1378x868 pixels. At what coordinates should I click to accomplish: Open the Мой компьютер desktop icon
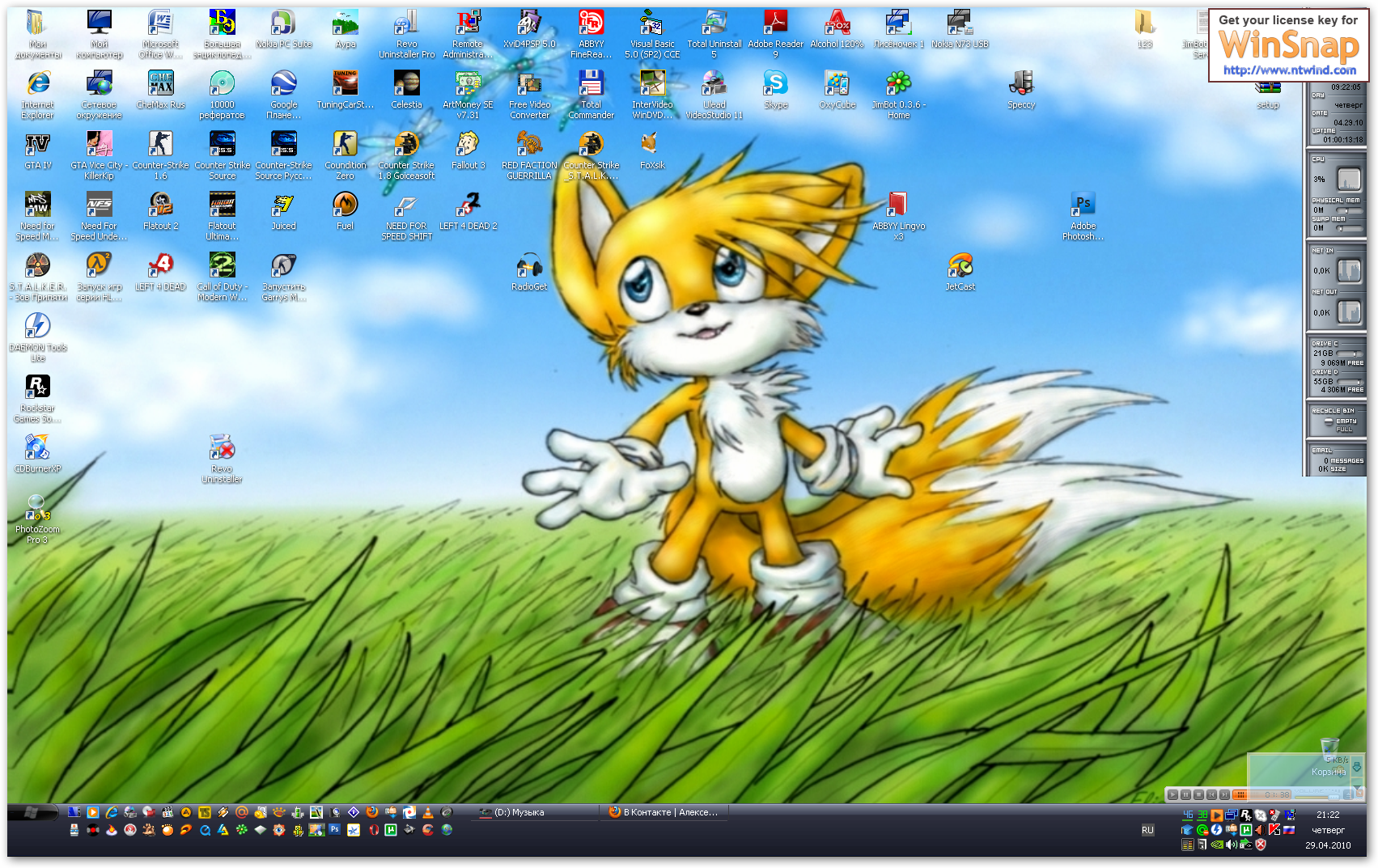pos(100,34)
